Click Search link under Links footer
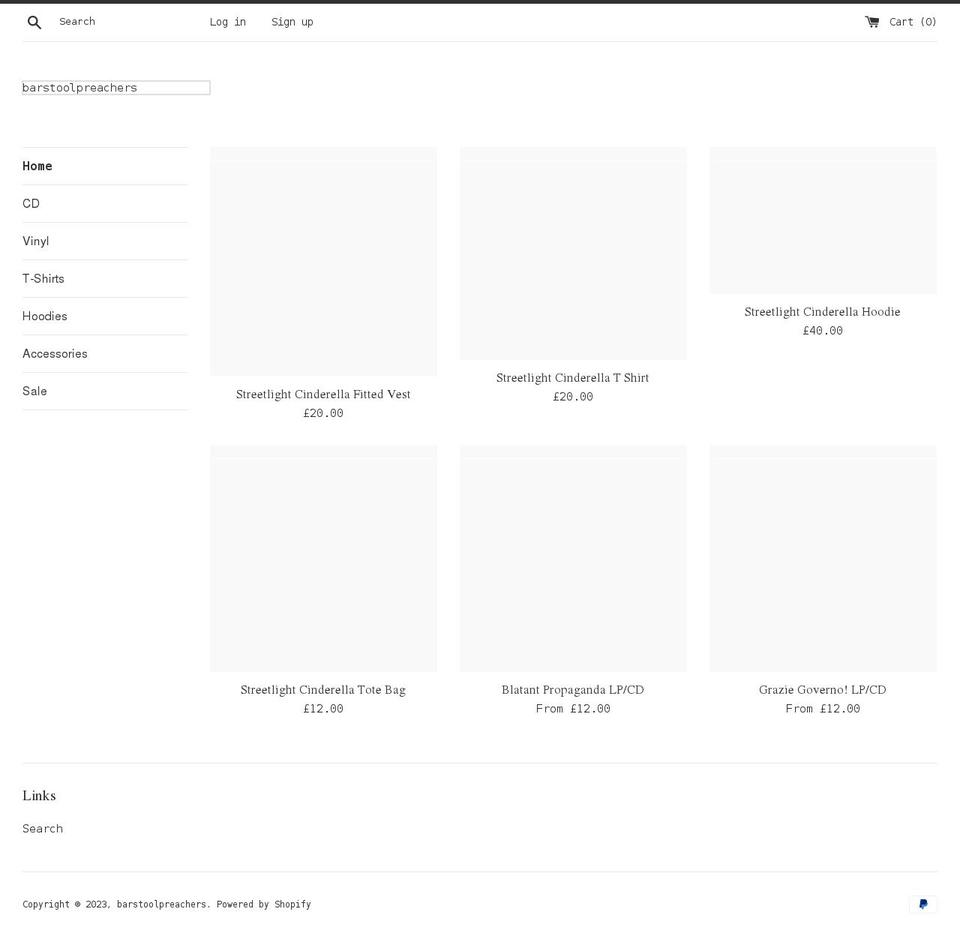 point(43,828)
